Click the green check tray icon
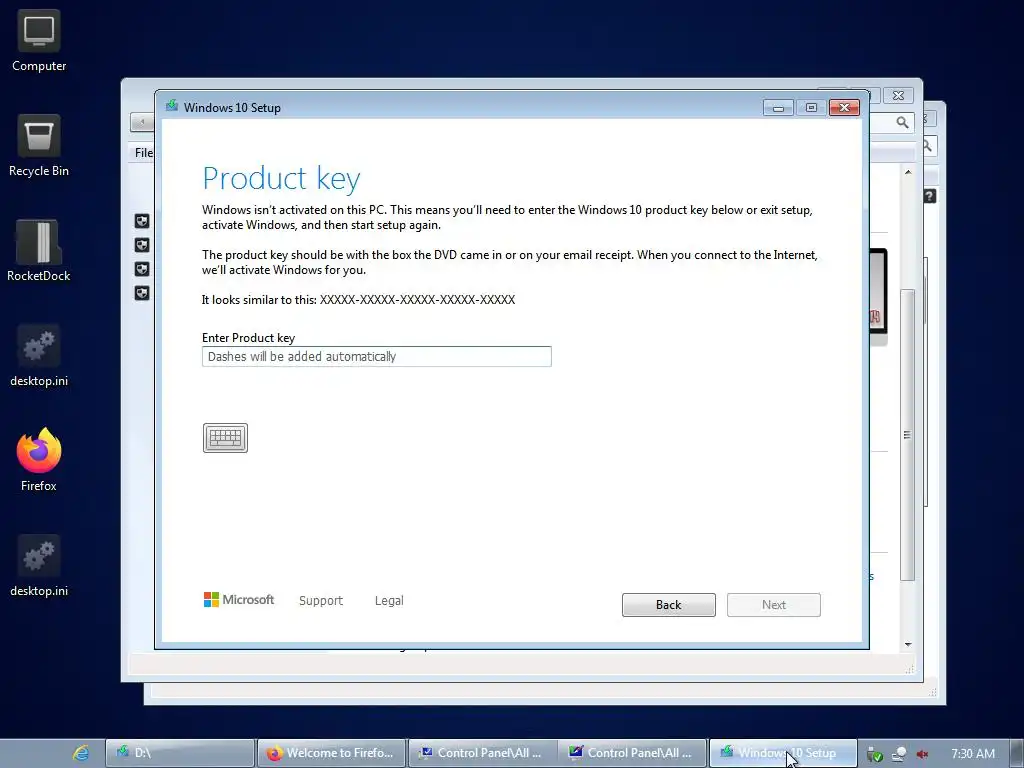The height and width of the screenshot is (768, 1024). (875, 754)
